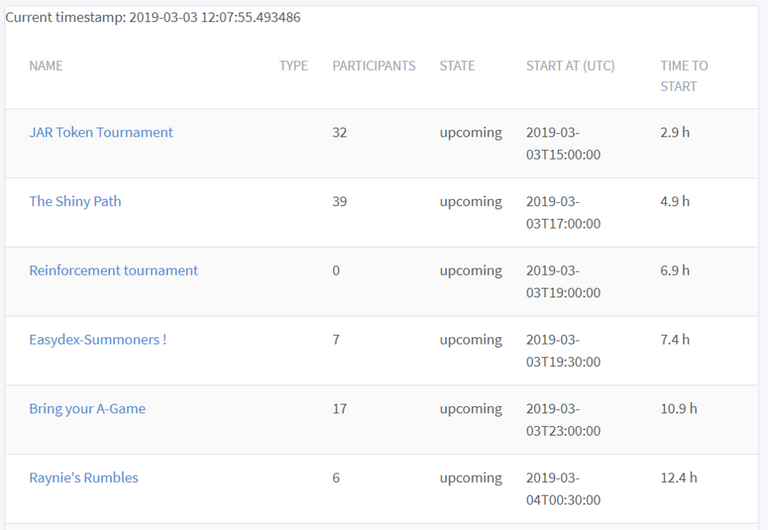The image size is (768, 530).
Task: Click the TYPE column header
Action: pyautogui.click(x=293, y=66)
